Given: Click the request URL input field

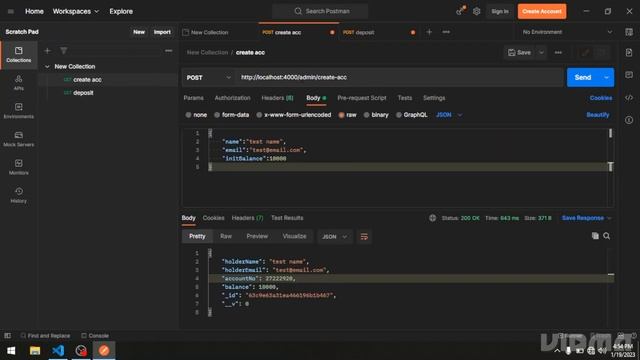Looking at the screenshot, I should pyautogui.click(x=400, y=78).
